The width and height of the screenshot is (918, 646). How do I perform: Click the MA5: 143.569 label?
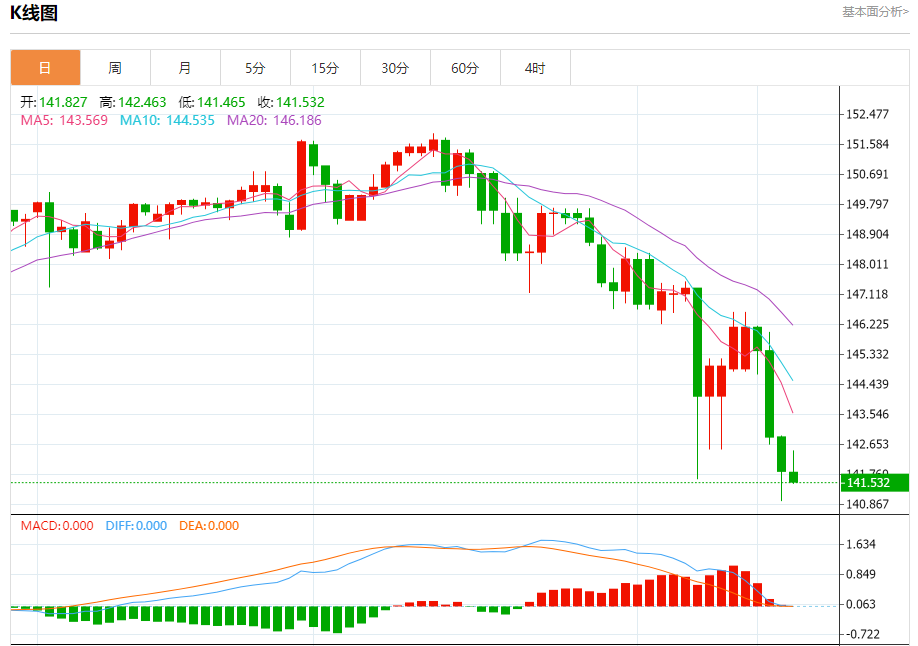pyautogui.click(x=64, y=121)
